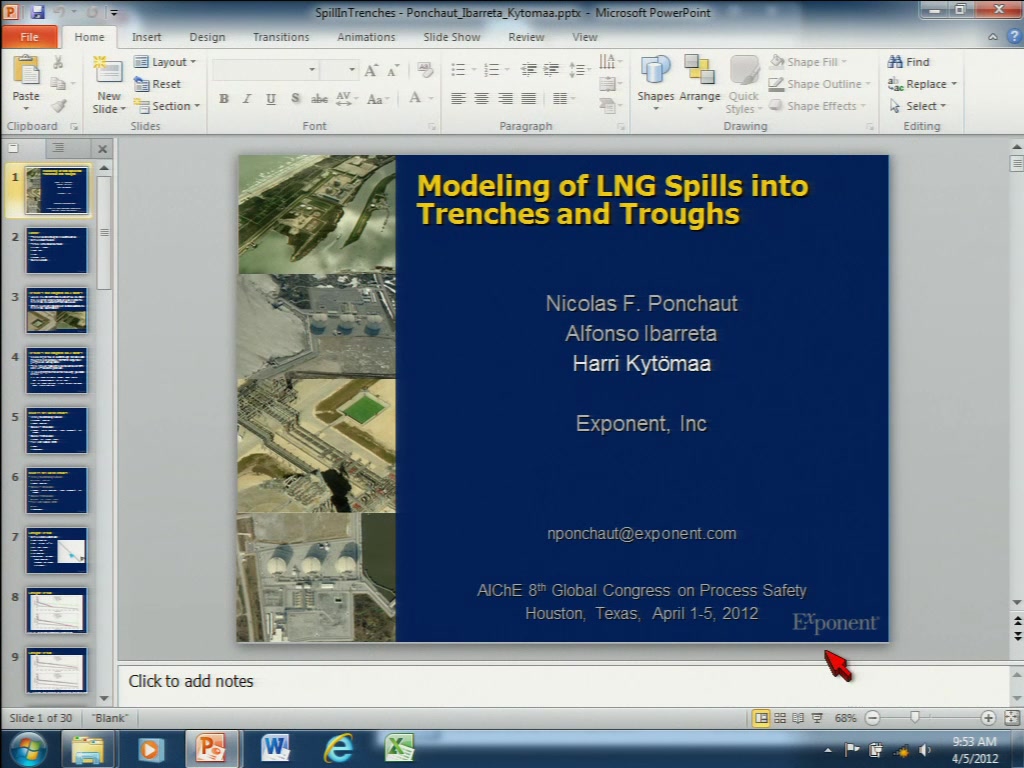
Task: Toggle Italic formatting
Action: tap(247, 99)
